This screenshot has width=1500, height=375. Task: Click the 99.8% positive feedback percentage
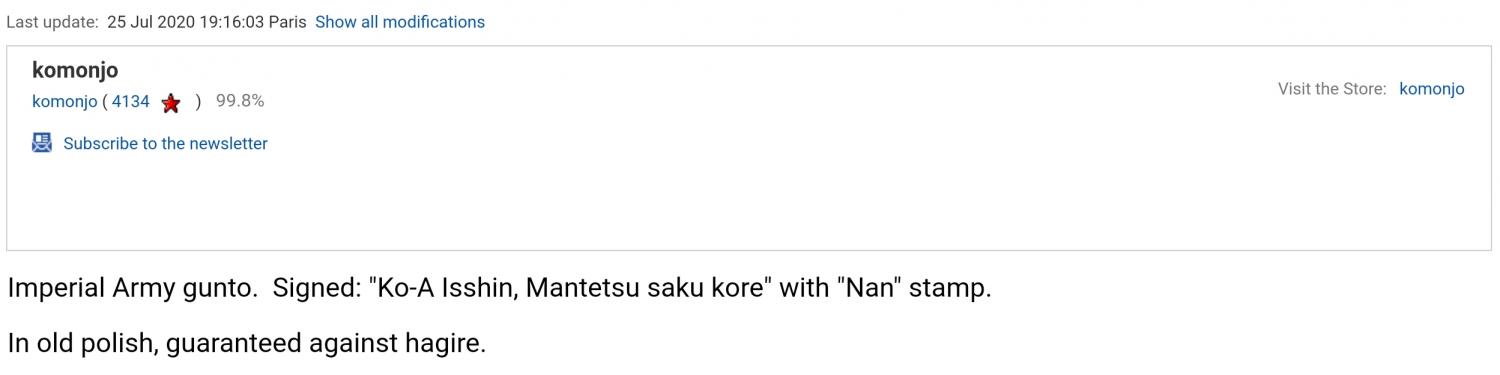tap(240, 101)
